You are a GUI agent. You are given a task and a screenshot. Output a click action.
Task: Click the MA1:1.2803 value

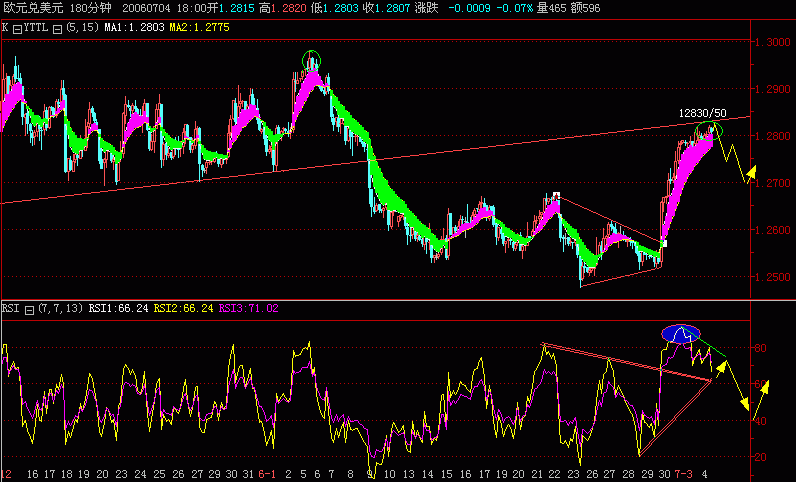pyautogui.click(x=135, y=28)
